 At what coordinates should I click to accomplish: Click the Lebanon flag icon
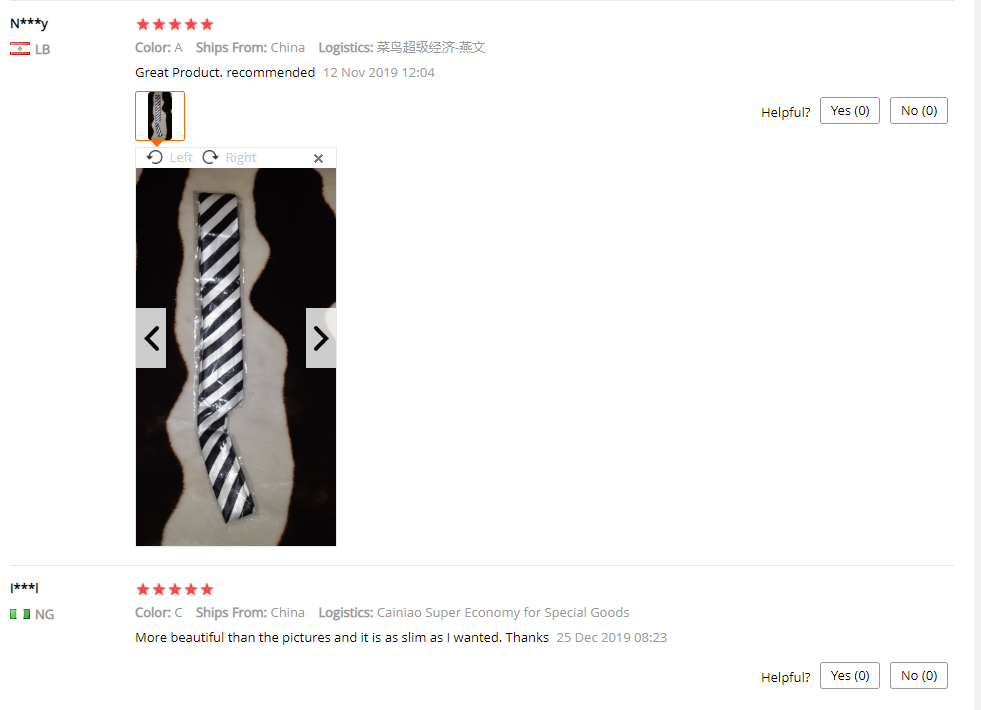20,49
